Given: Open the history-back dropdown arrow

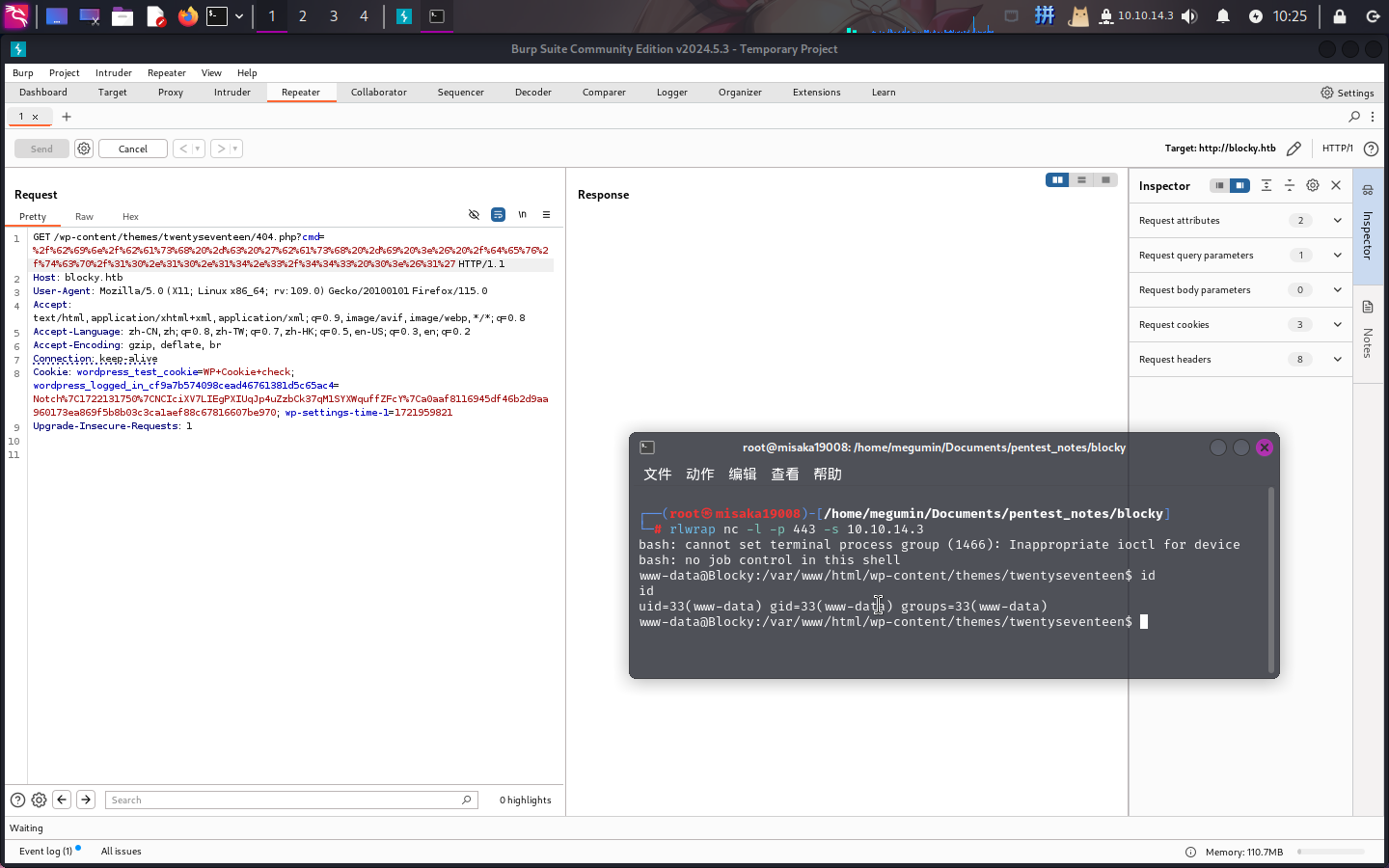Looking at the screenshot, I should [x=198, y=149].
